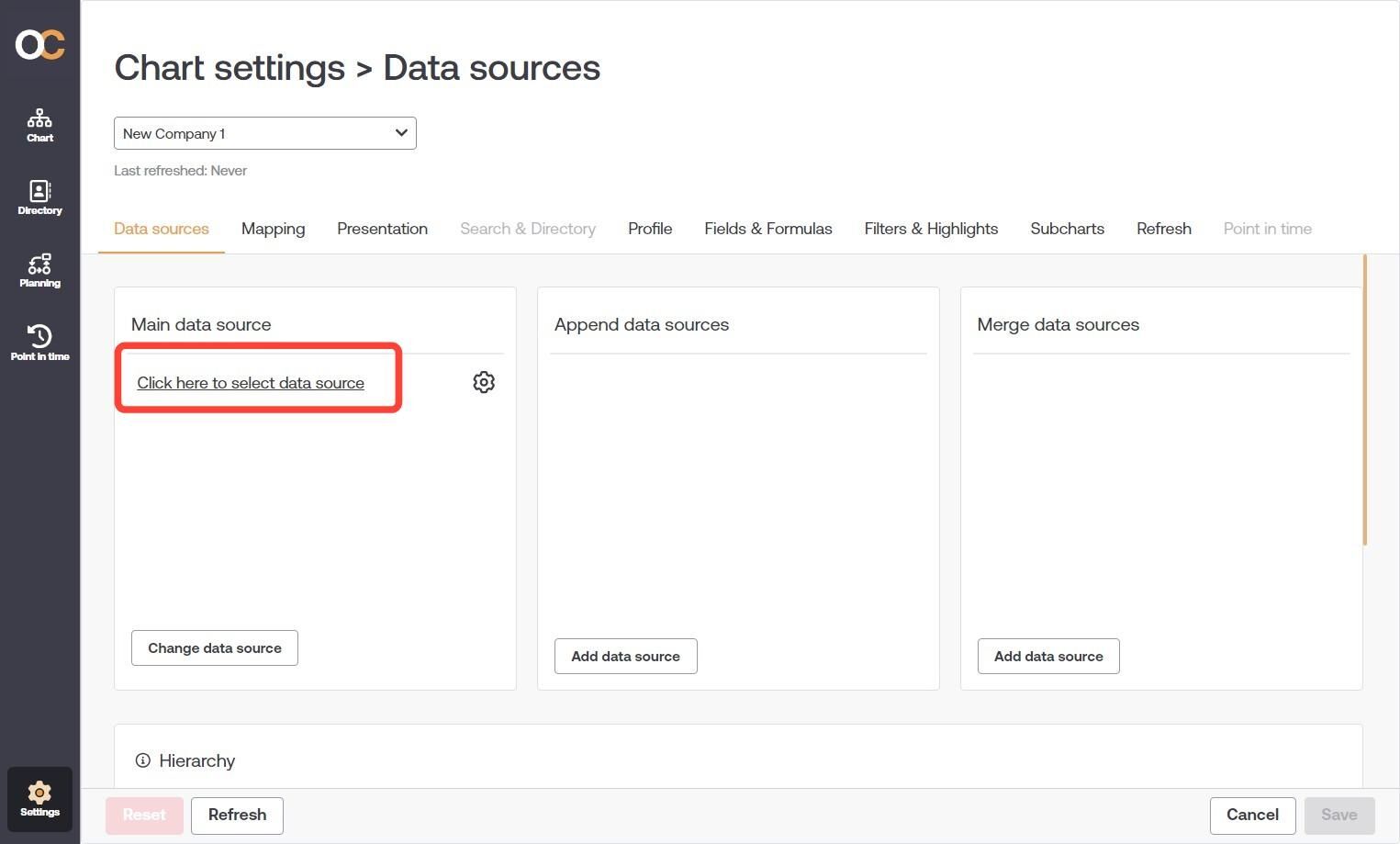Screen dimensions: 1400x844
Task: Click 'Click here to select data source' link
Action: pos(251,383)
